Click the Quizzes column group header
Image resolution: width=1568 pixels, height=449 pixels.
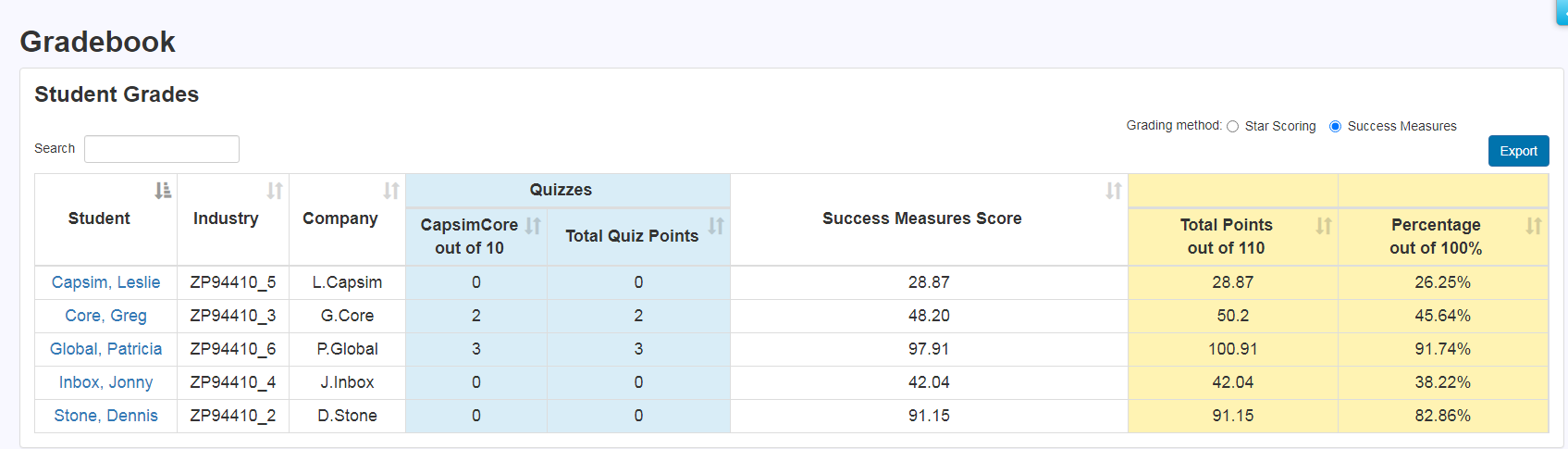pos(561,190)
